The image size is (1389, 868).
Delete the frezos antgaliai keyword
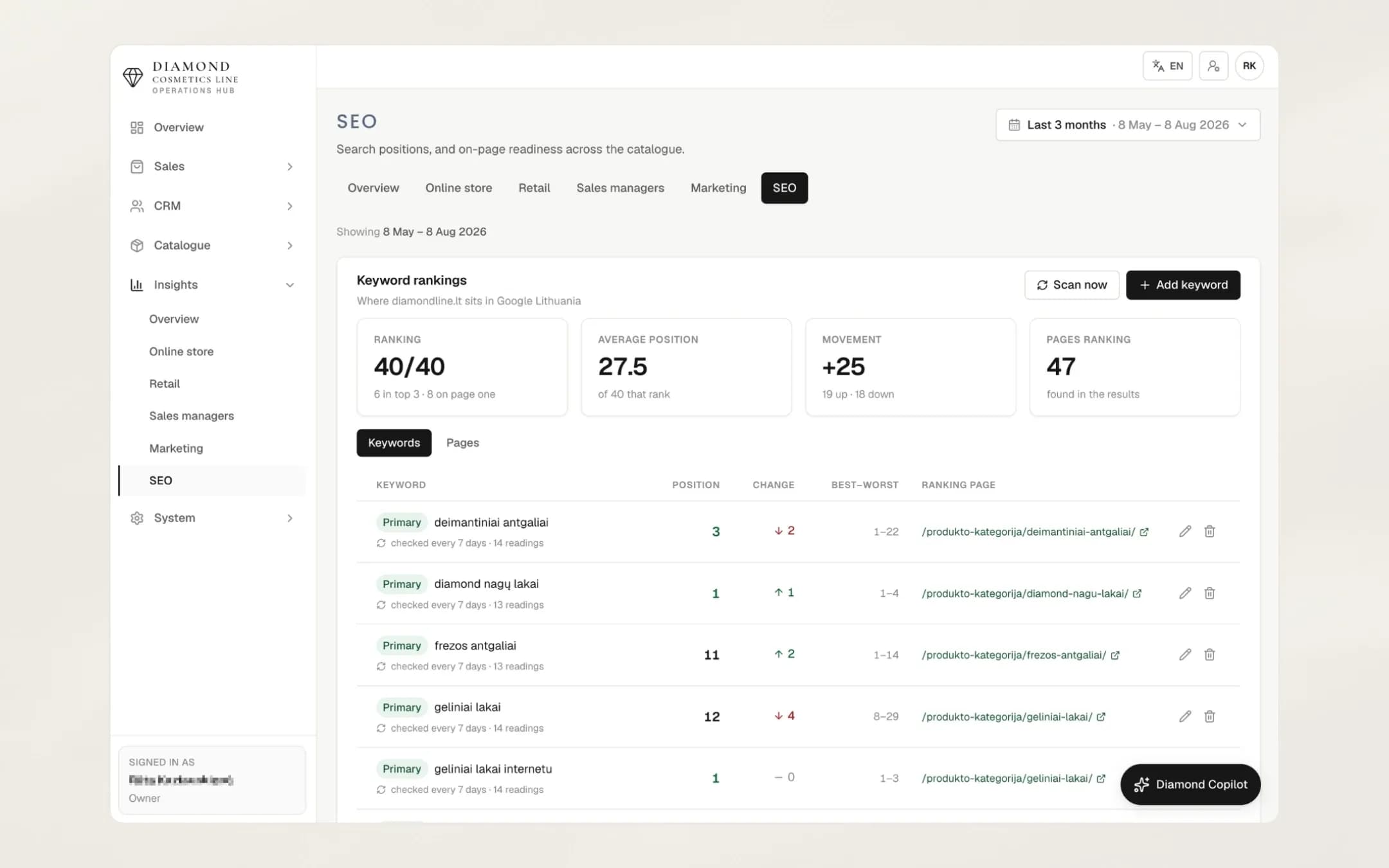click(1210, 655)
